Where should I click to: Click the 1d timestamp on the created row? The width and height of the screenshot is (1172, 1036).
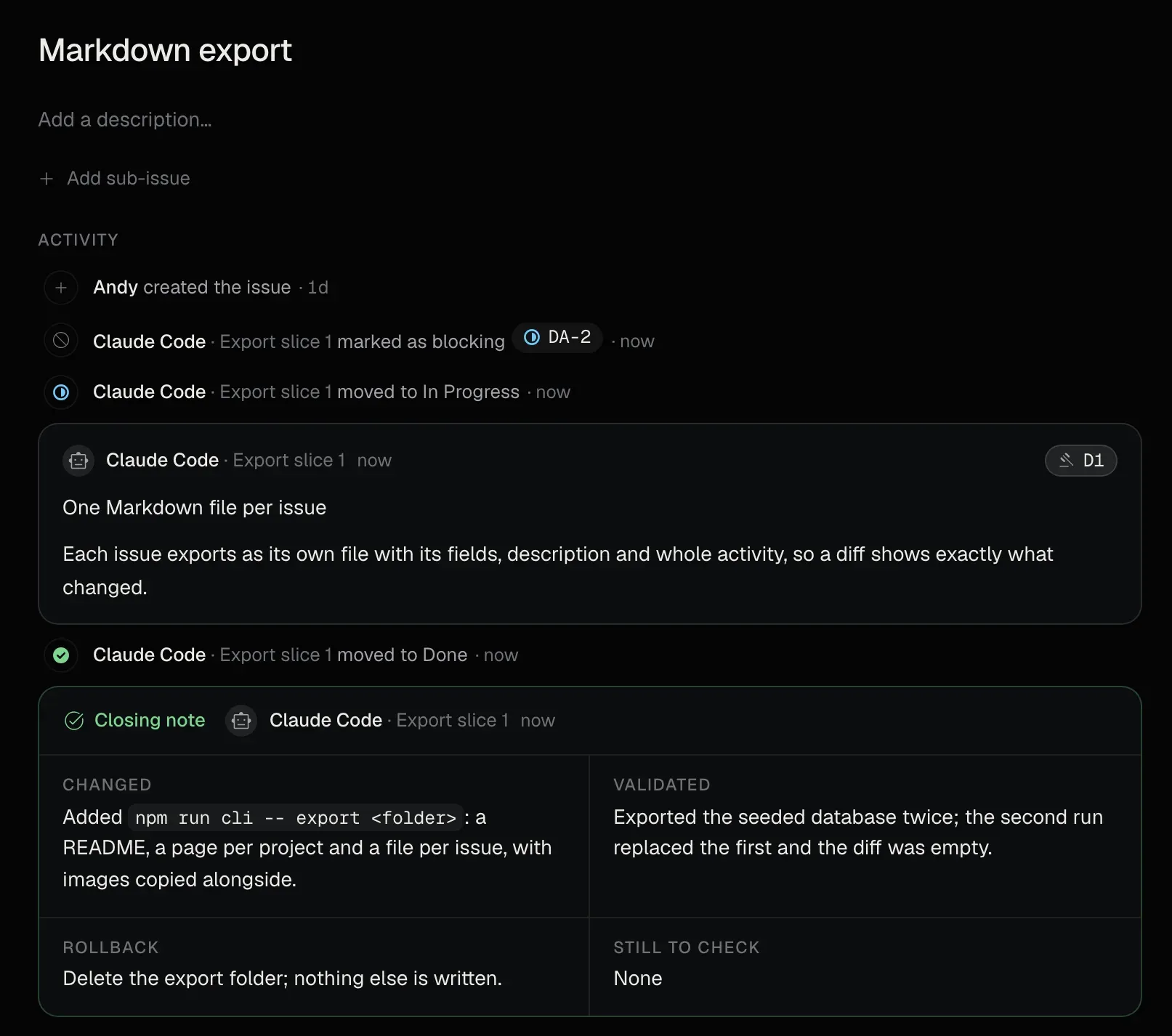[318, 288]
